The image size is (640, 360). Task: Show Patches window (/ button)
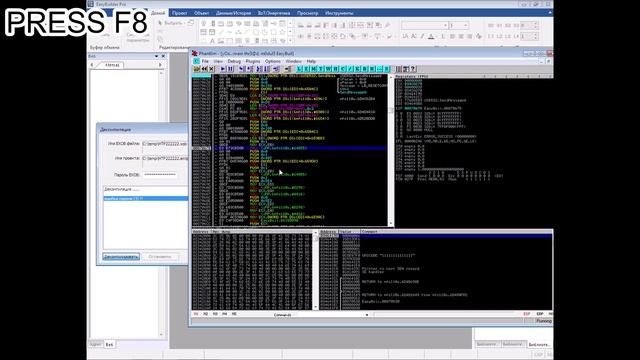coord(351,69)
